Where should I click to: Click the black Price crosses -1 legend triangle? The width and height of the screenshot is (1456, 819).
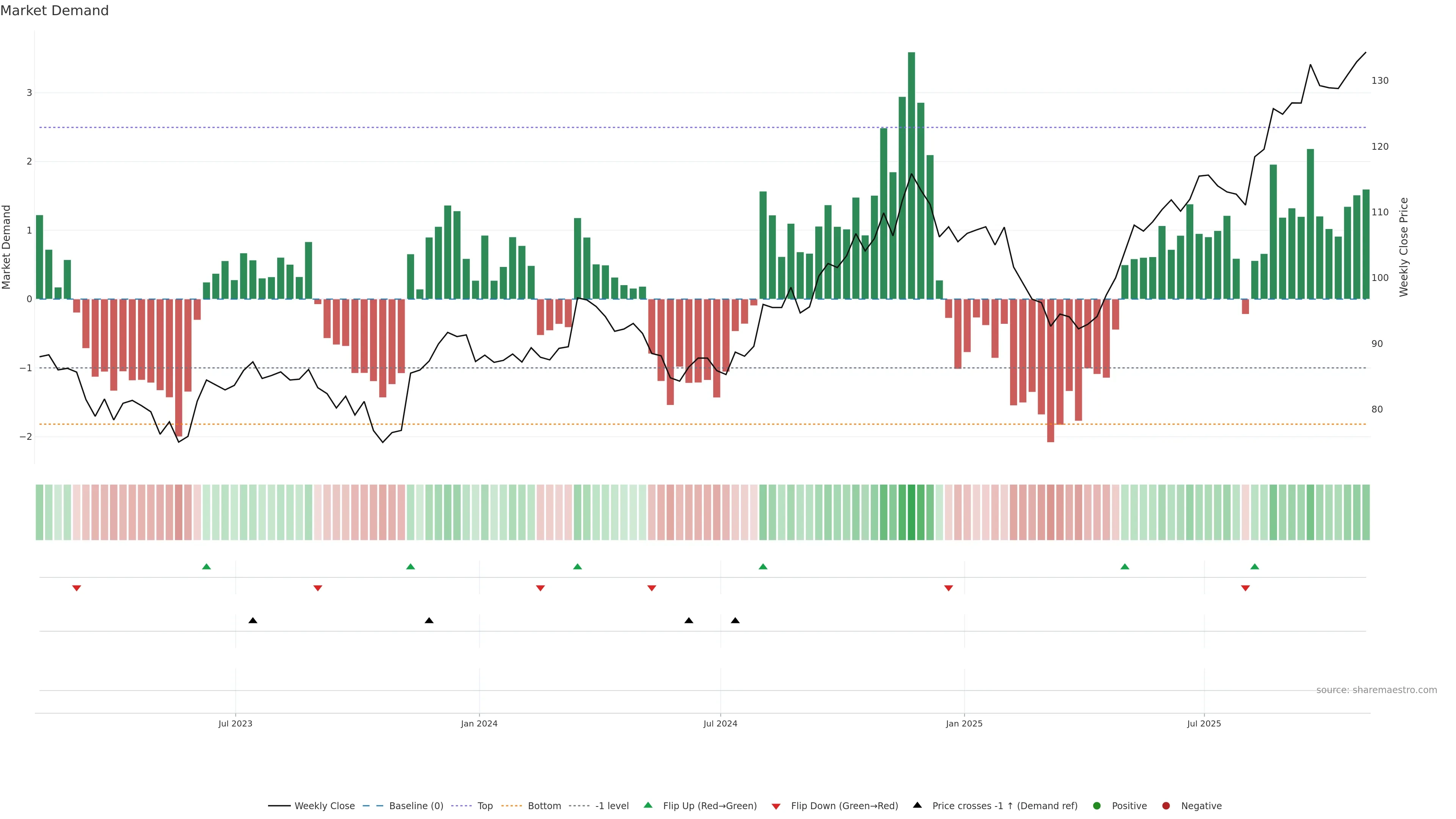[x=917, y=805]
